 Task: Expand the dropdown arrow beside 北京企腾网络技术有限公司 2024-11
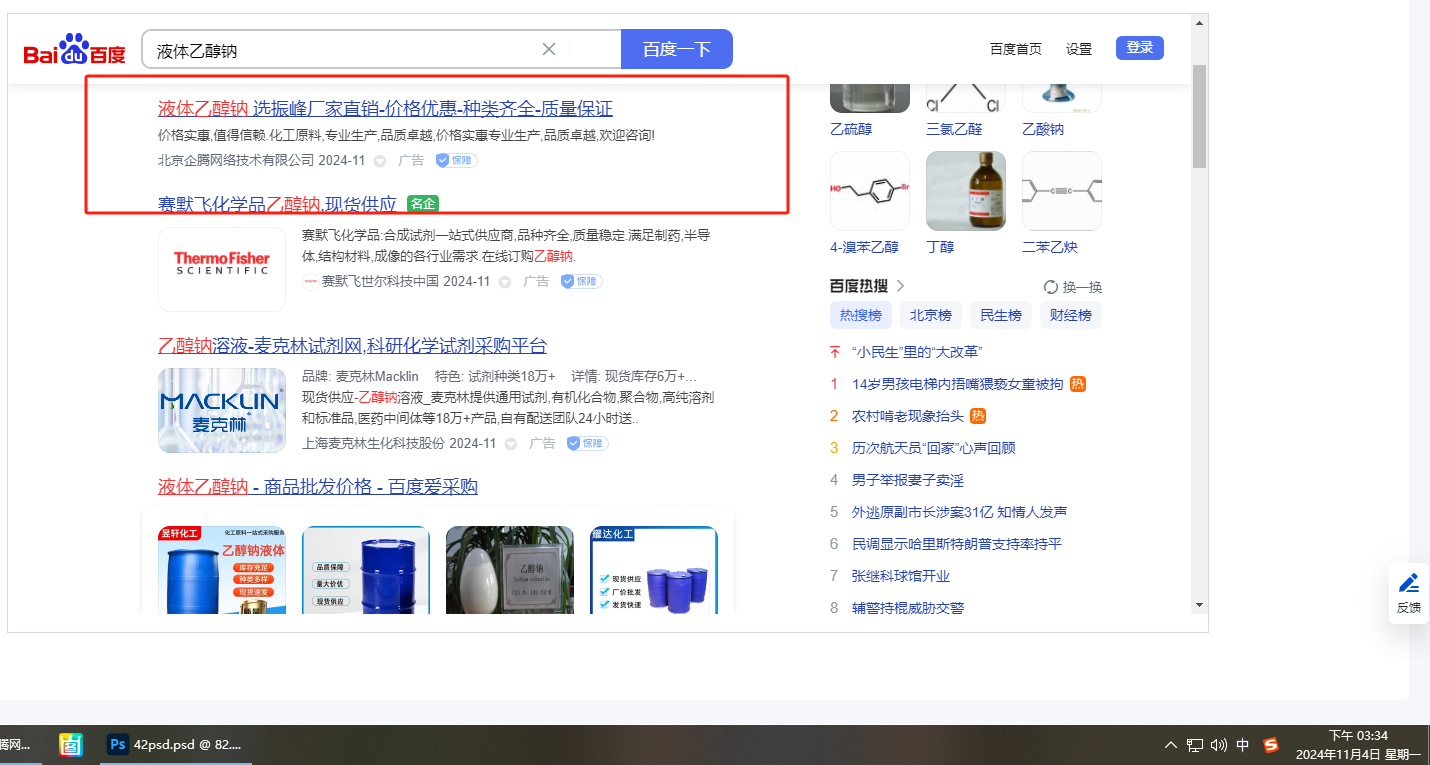pyautogui.click(x=380, y=160)
